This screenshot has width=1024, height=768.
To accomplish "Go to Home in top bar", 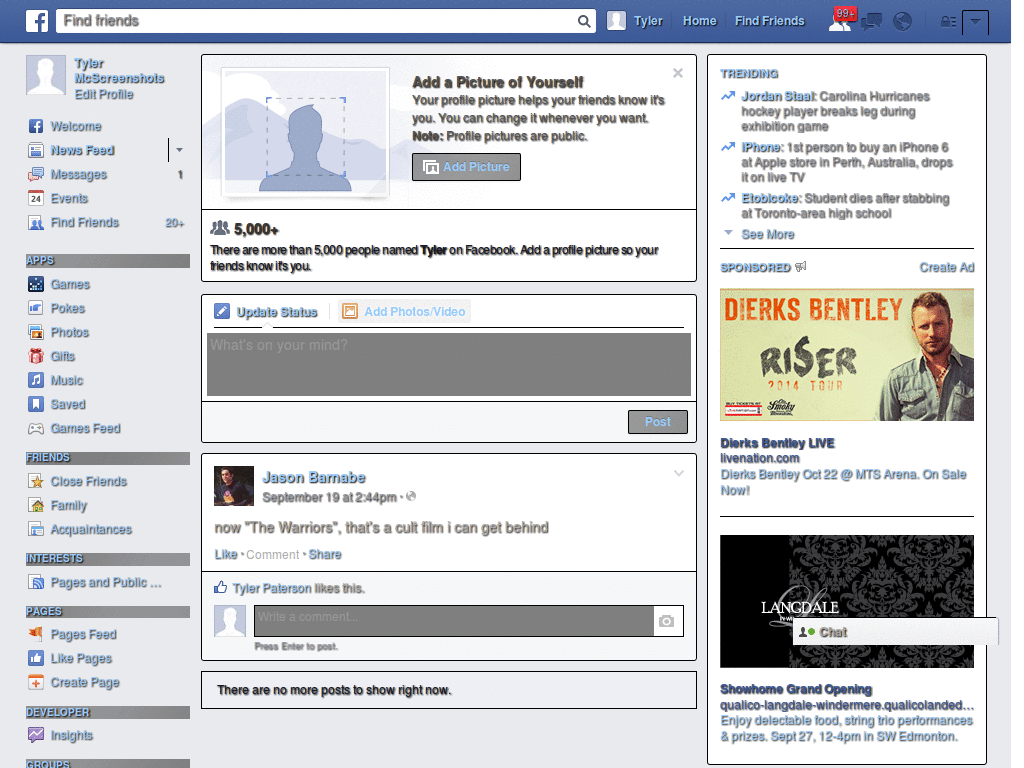I will coord(699,21).
